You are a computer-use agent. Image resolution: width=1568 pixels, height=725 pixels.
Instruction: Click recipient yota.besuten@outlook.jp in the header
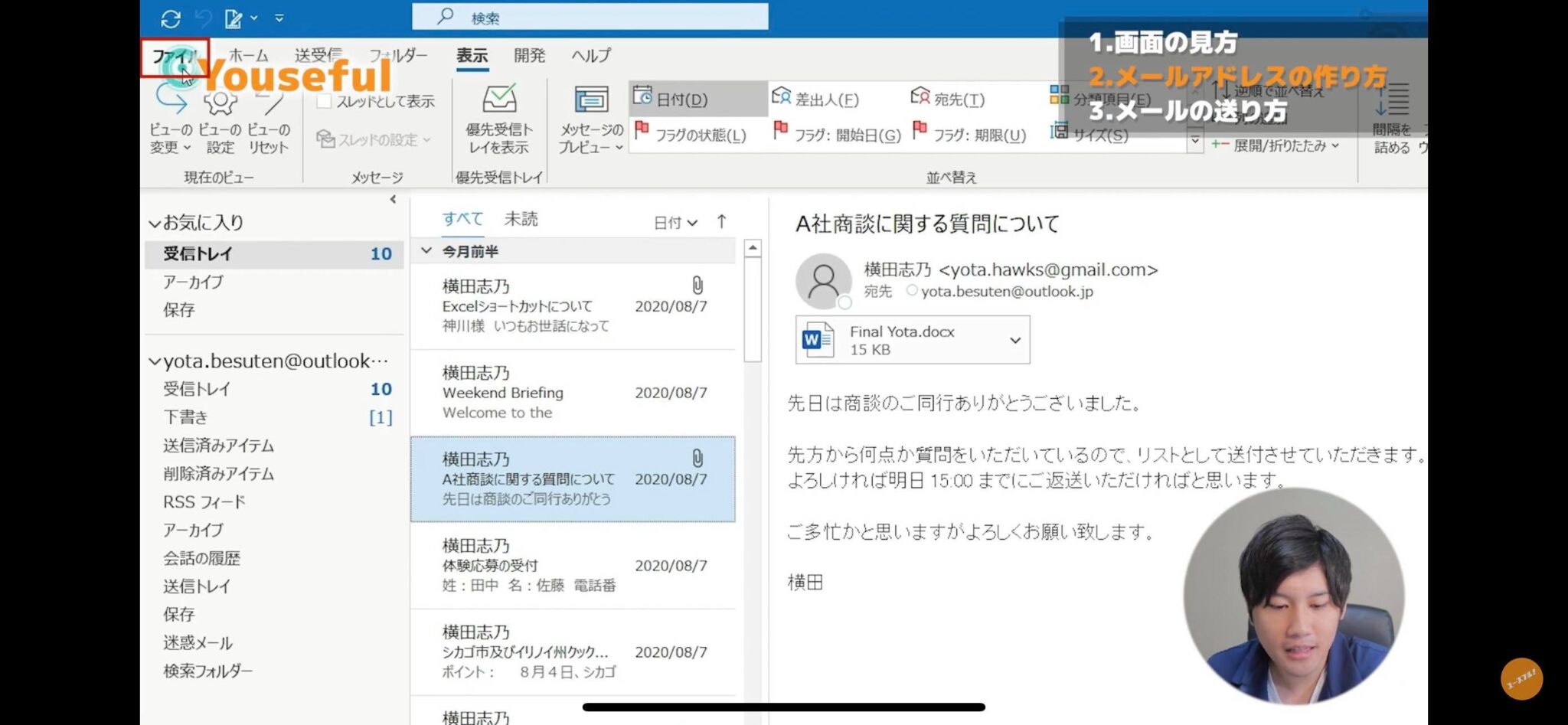click(1007, 292)
